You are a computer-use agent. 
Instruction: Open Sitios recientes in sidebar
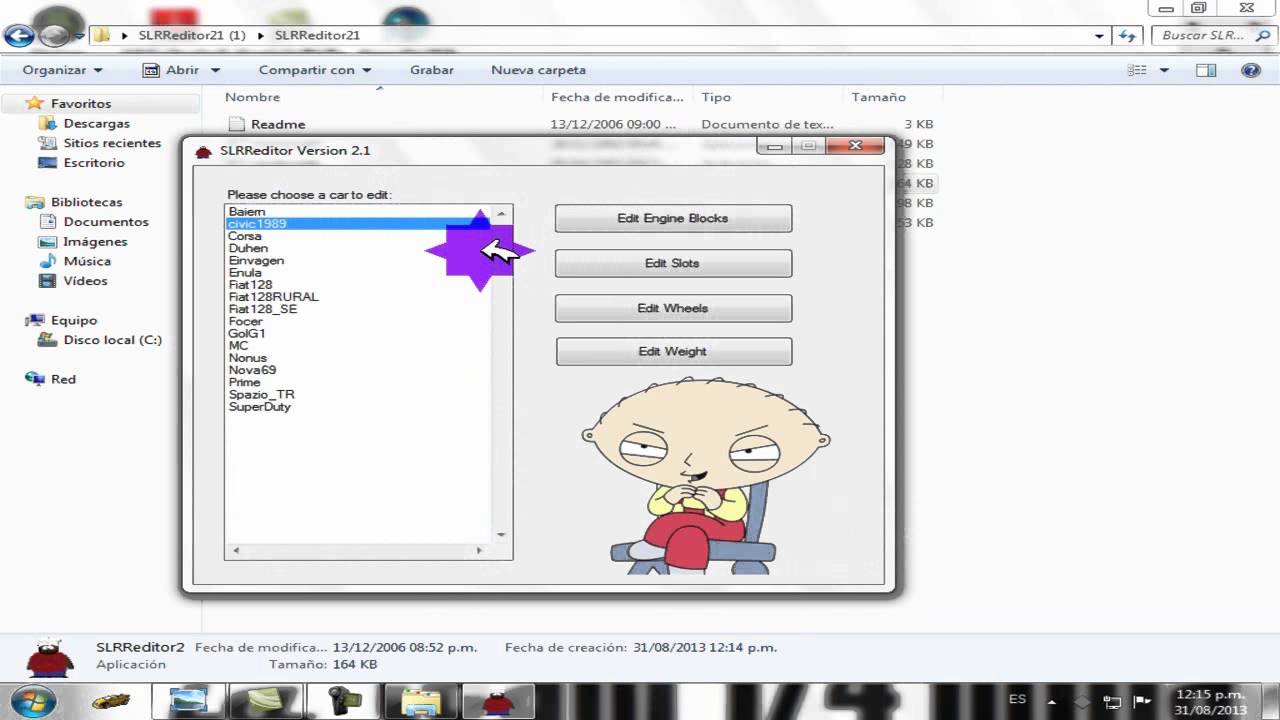[x=112, y=143]
